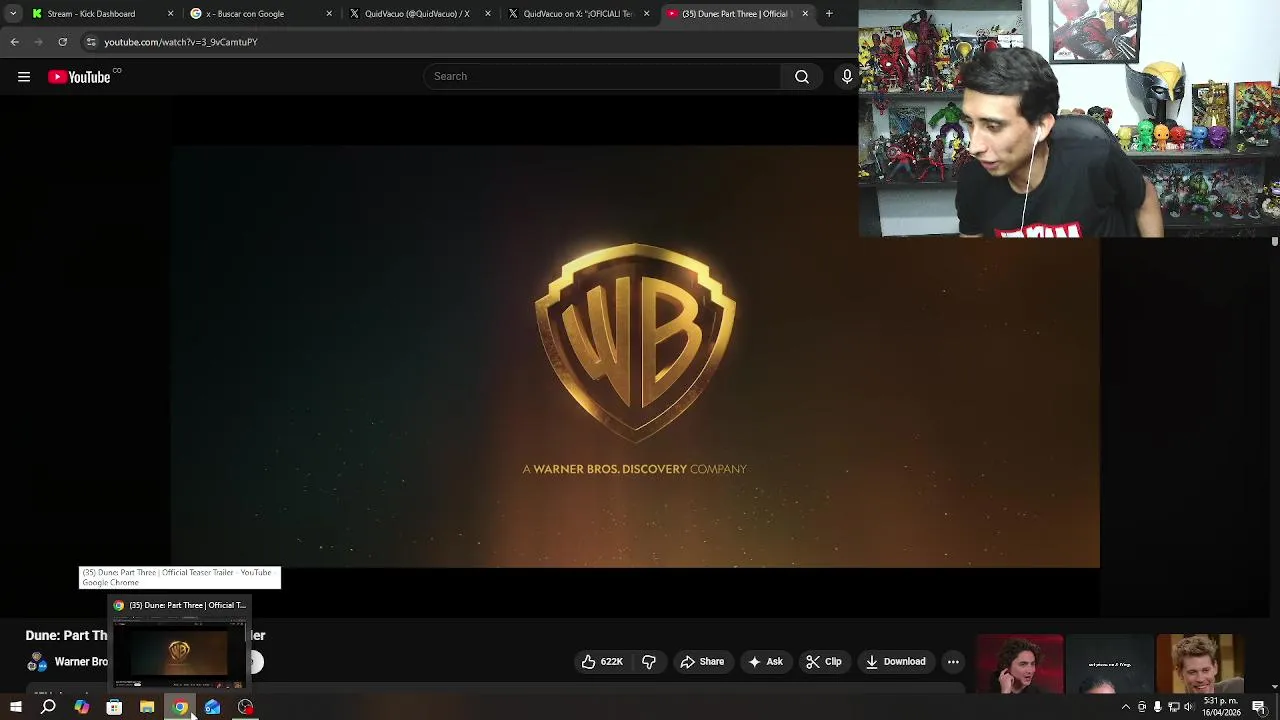Open the Warner Bros. channel avatar
Image resolution: width=1280 pixels, height=720 pixels.
pyautogui.click(x=37, y=662)
